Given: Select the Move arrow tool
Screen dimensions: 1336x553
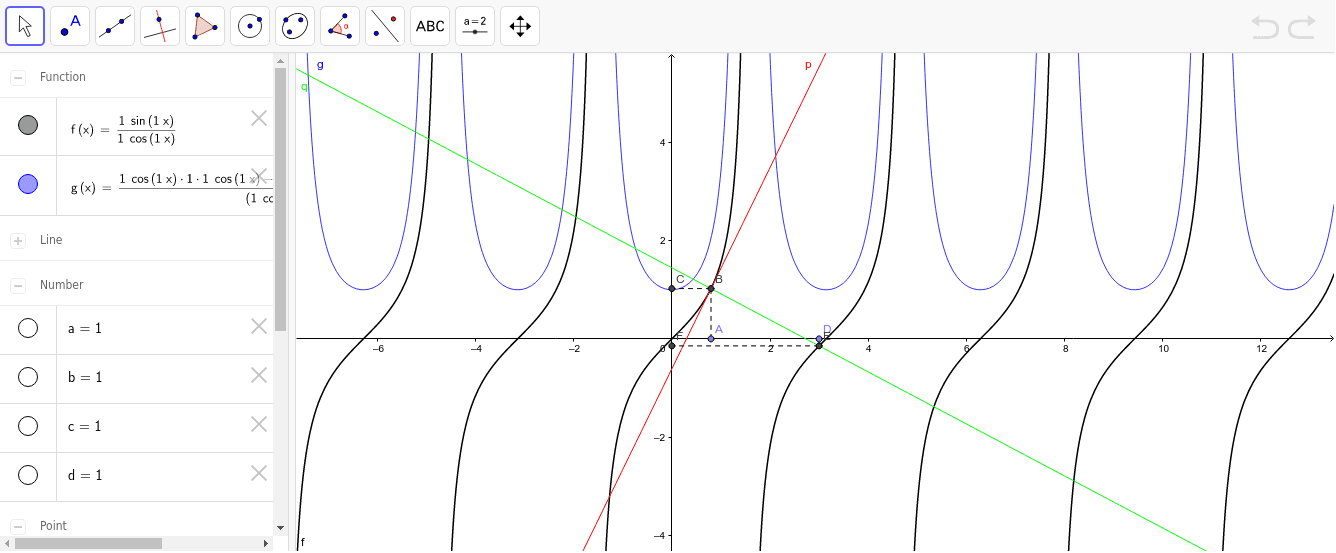Looking at the screenshot, I should [x=25, y=26].
